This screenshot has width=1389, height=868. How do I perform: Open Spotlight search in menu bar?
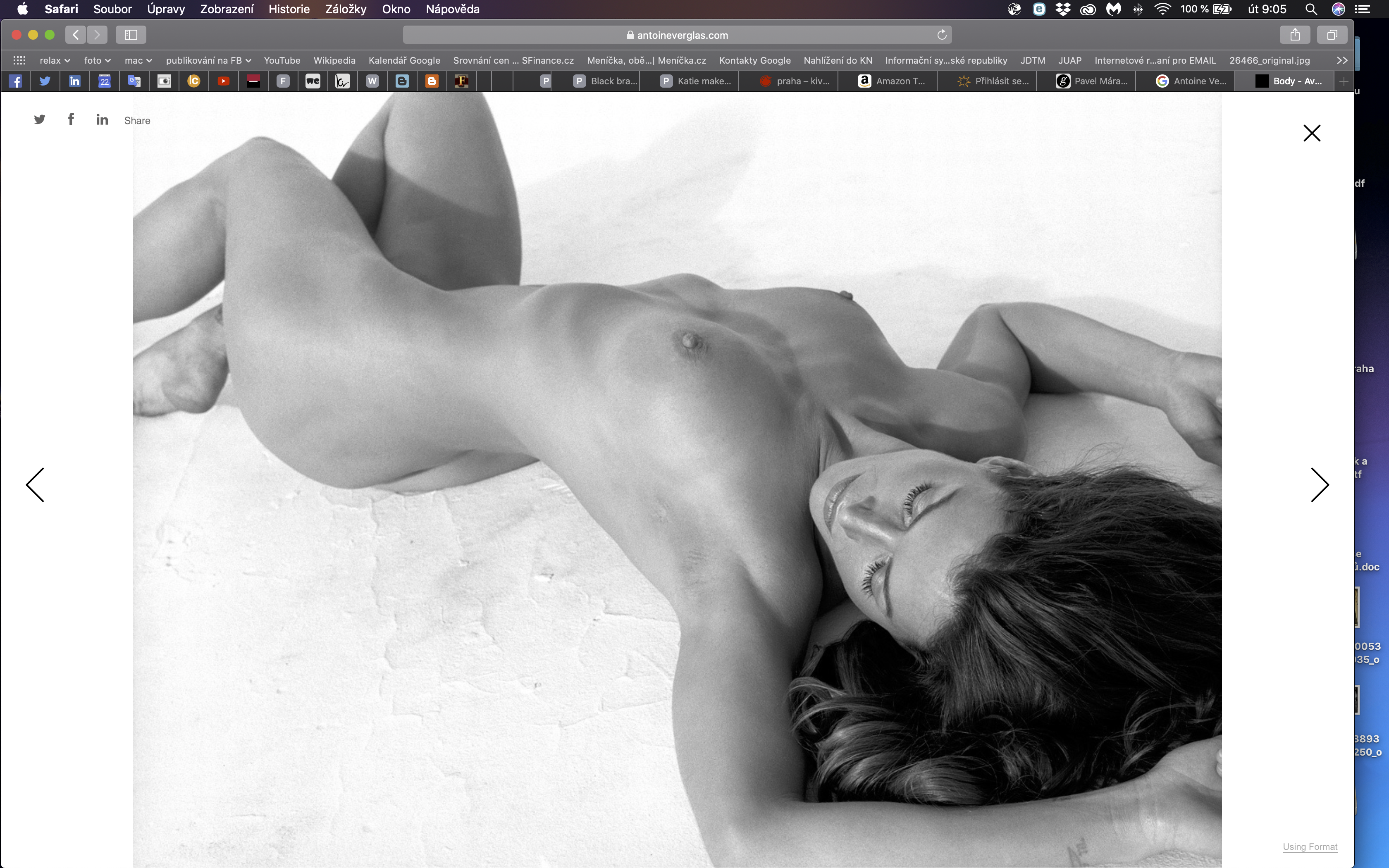1311,9
